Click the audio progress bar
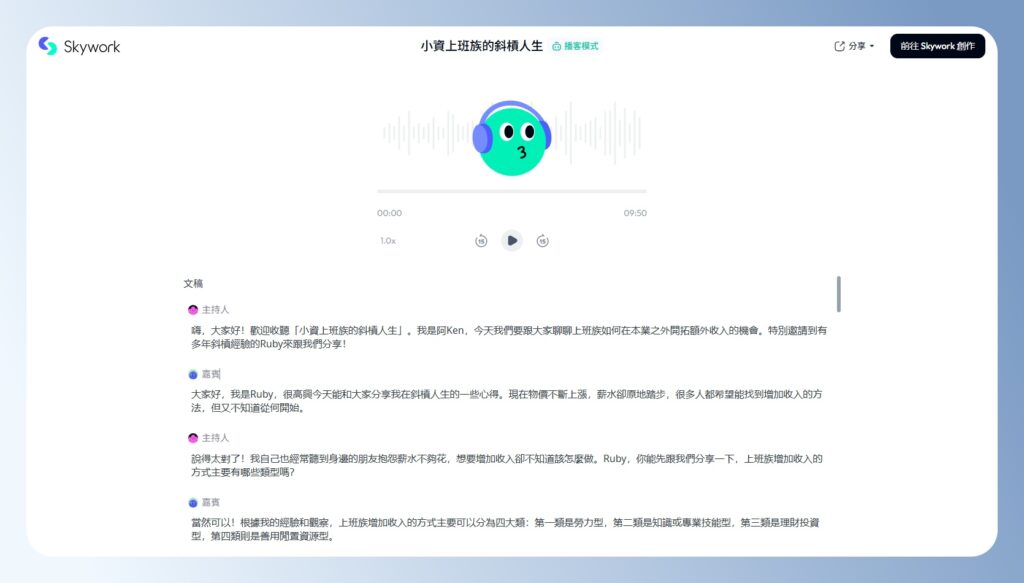Image resolution: width=1024 pixels, height=583 pixels. (x=512, y=192)
